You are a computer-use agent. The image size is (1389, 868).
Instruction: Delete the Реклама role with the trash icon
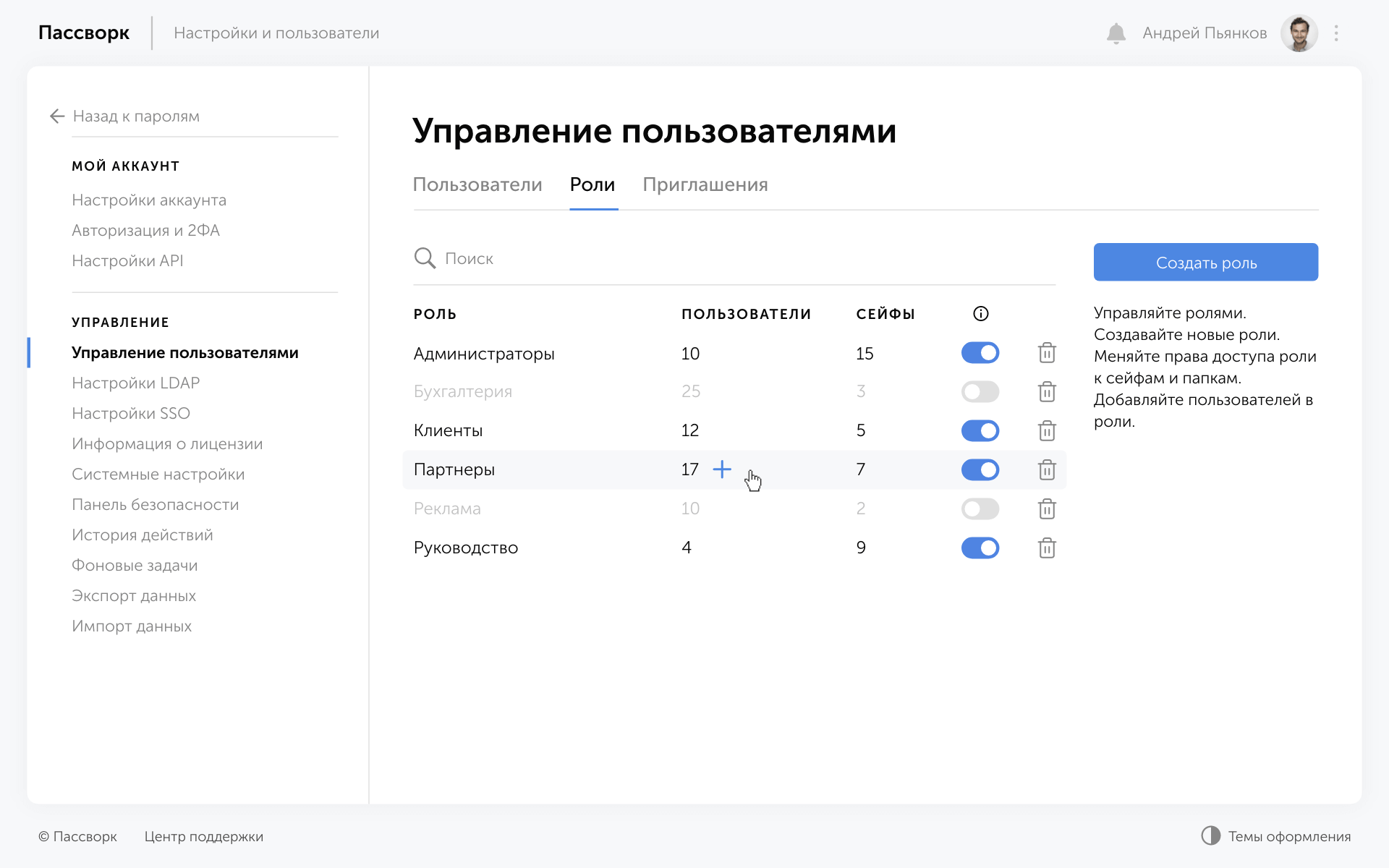1047,509
